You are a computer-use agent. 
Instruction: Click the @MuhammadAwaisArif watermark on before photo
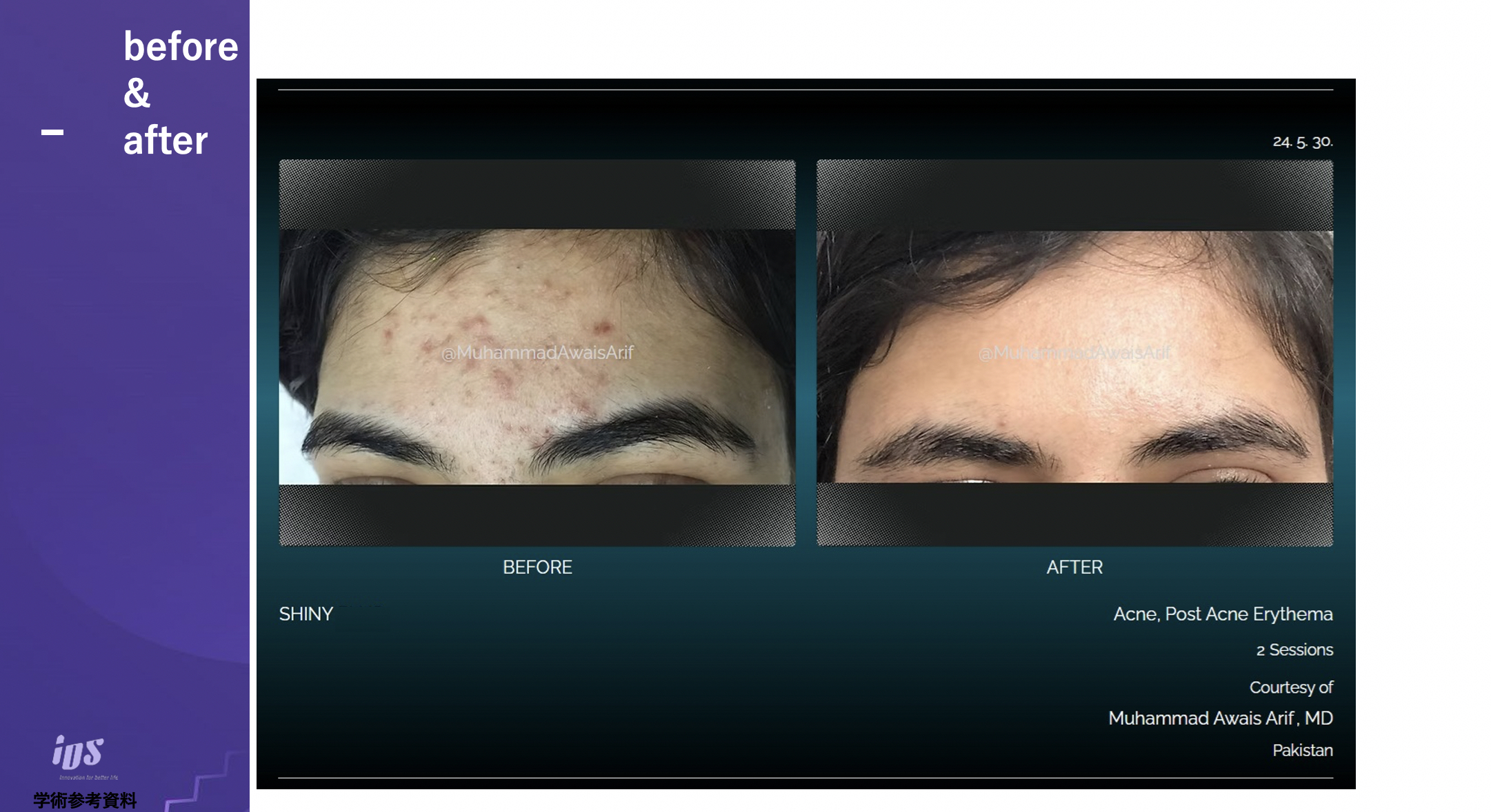tap(537, 353)
